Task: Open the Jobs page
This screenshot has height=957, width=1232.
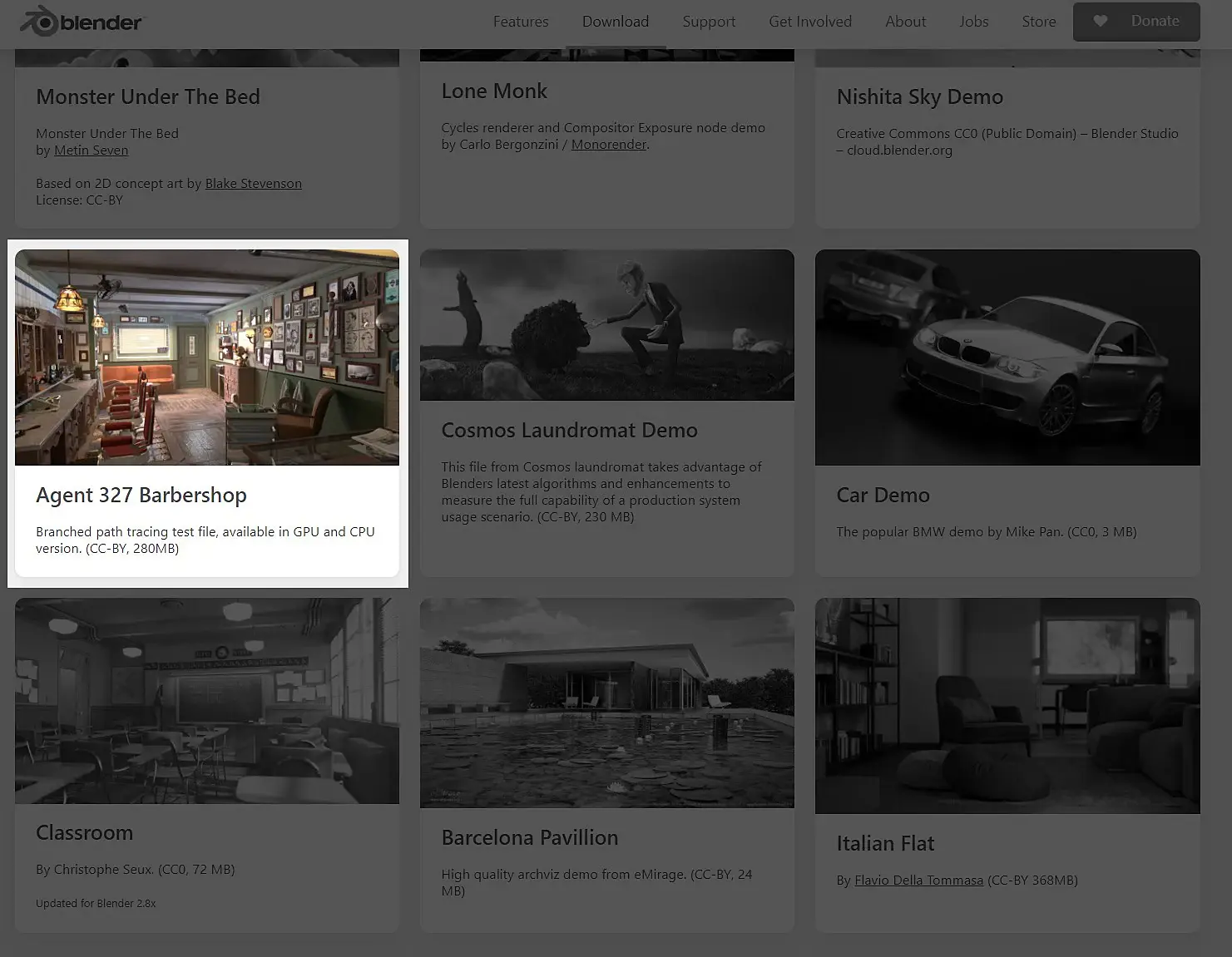Action: click(x=973, y=22)
